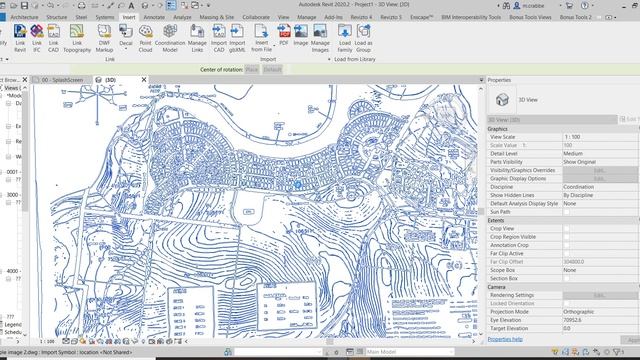Click the Print icon in quick access toolbar
This screenshot has height=360, width=640.
point(82,6)
